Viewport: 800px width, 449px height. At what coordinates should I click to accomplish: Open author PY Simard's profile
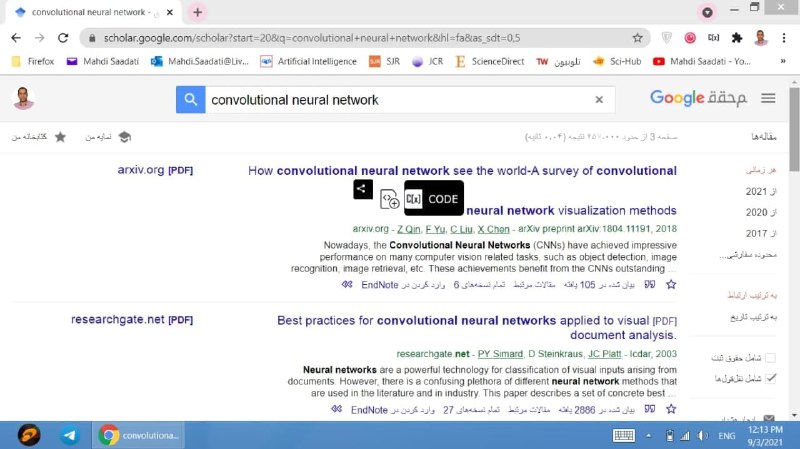click(x=500, y=354)
